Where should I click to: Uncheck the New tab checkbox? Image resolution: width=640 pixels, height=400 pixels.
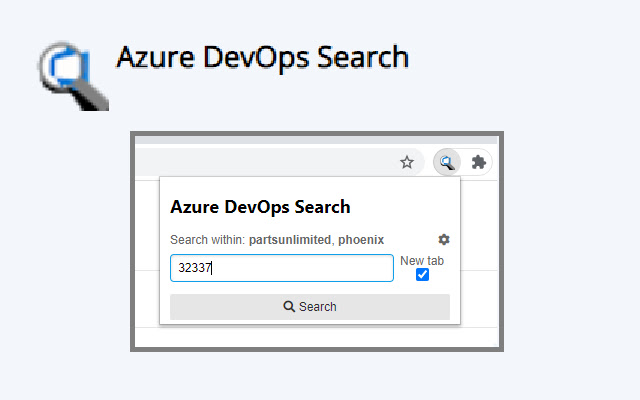(x=422, y=275)
